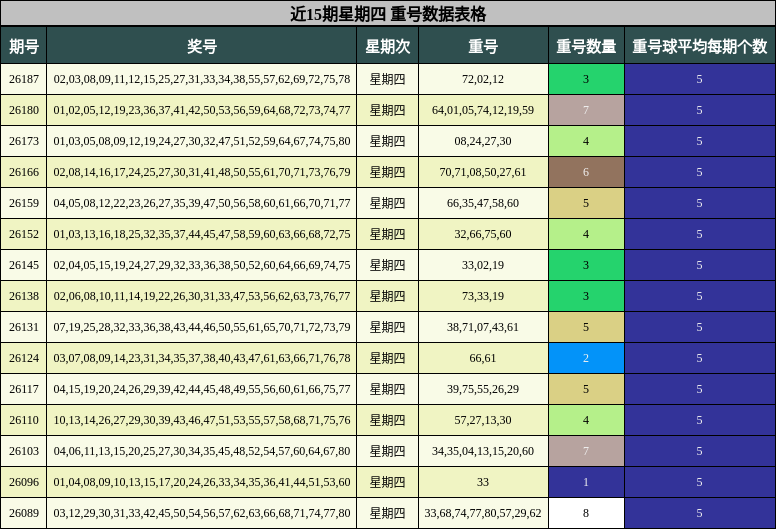The image size is (776, 529).
Task: Select period number 26152
Action: point(24,234)
